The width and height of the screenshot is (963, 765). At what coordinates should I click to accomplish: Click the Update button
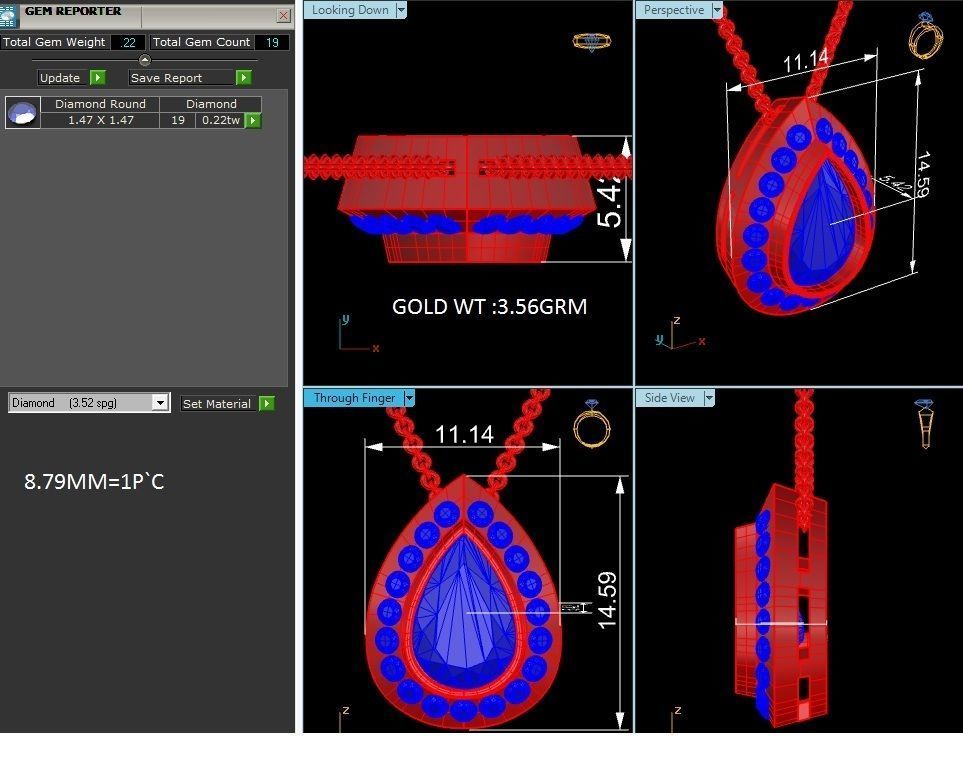[x=64, y=77]
